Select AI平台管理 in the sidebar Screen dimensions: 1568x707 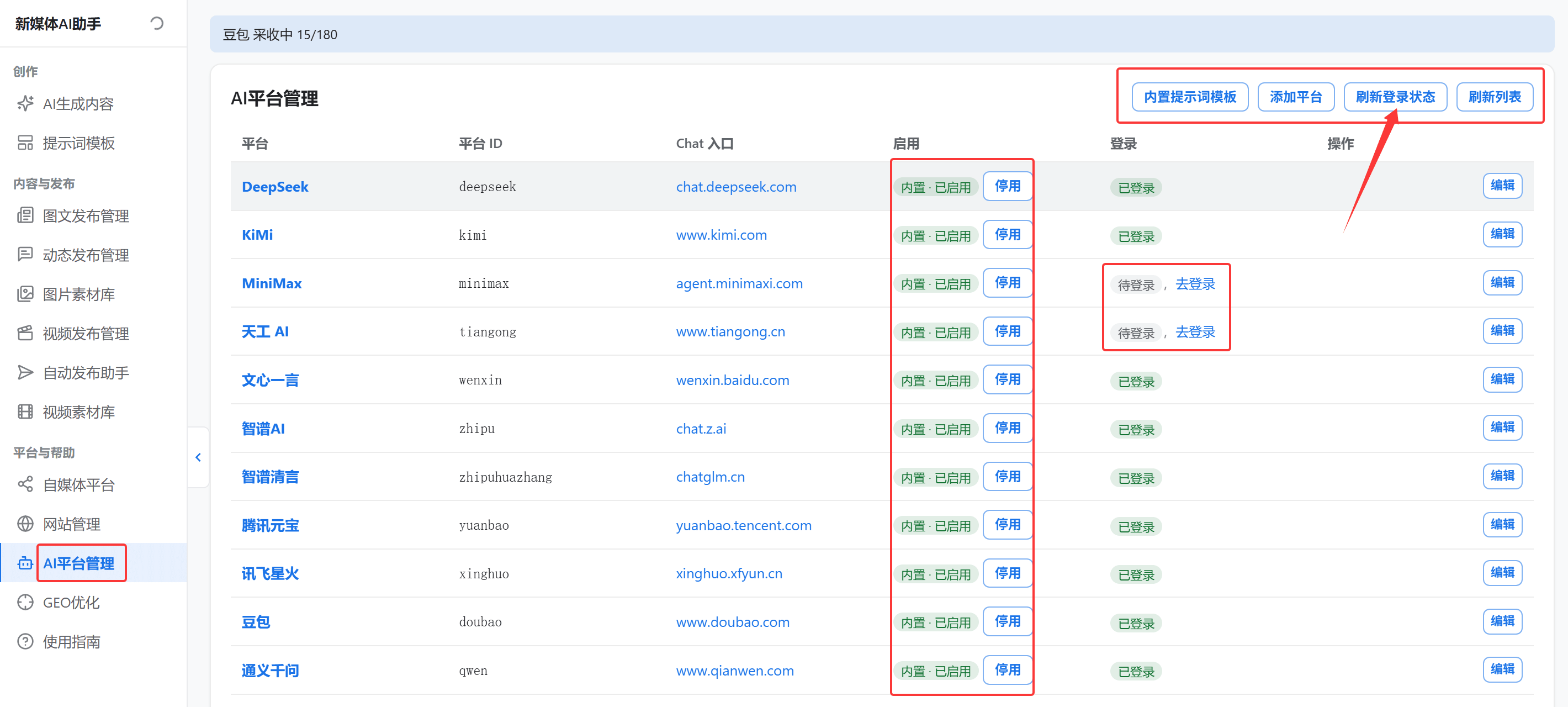click(93, 563)
